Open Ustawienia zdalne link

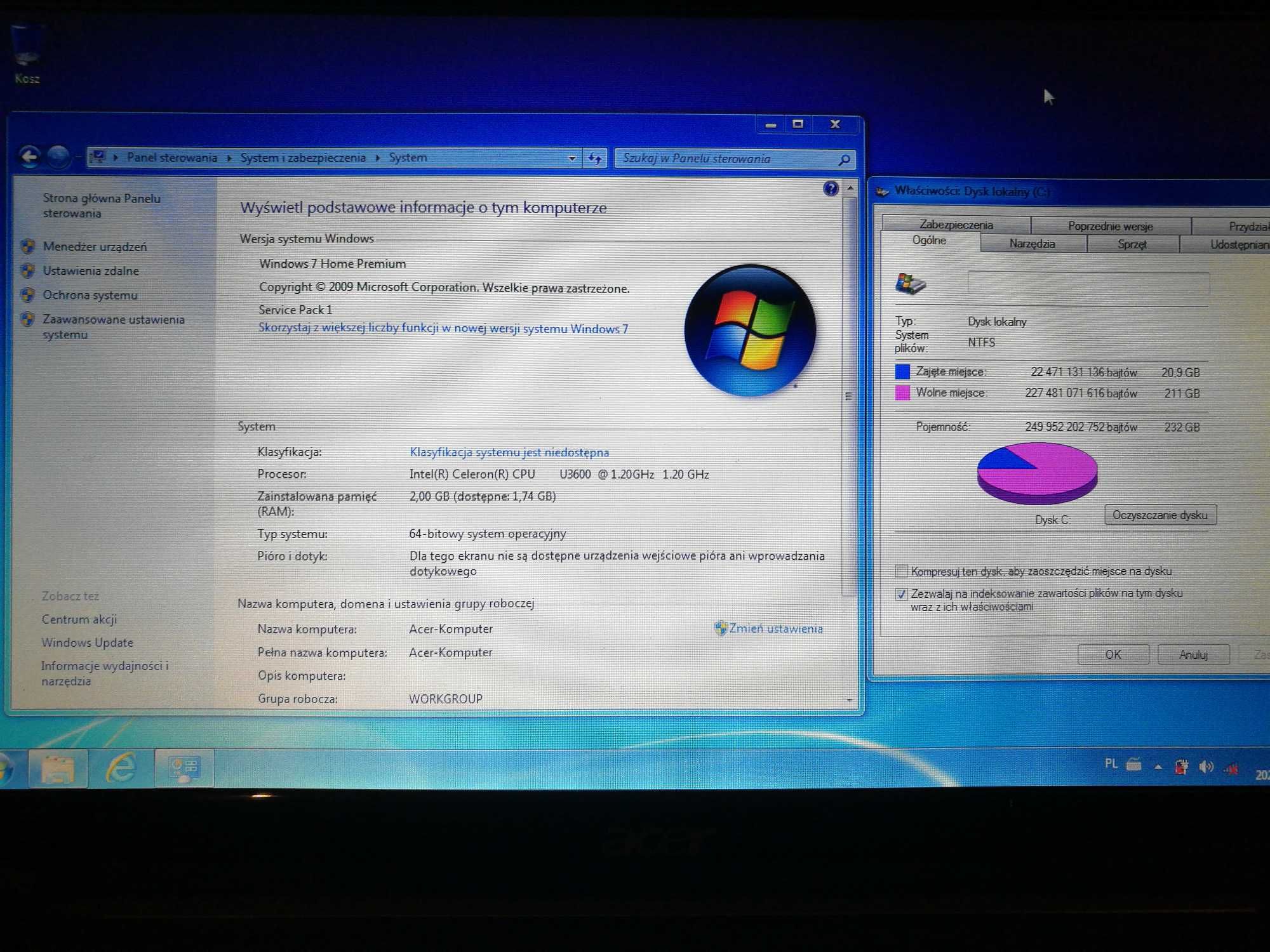(x=91, y=270)
